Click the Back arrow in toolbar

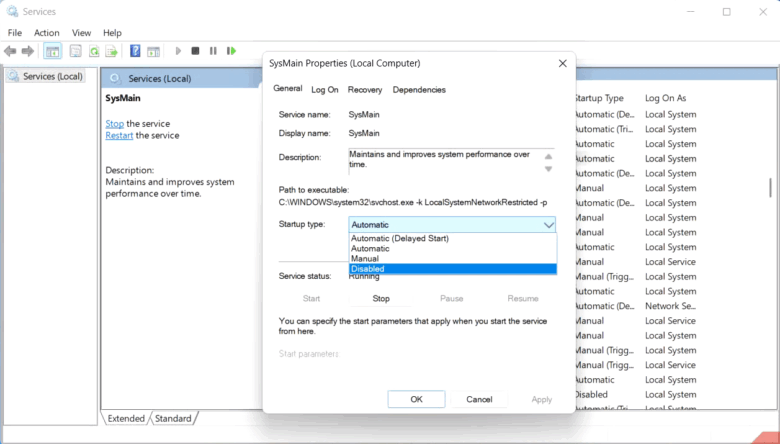pos(10,51)
